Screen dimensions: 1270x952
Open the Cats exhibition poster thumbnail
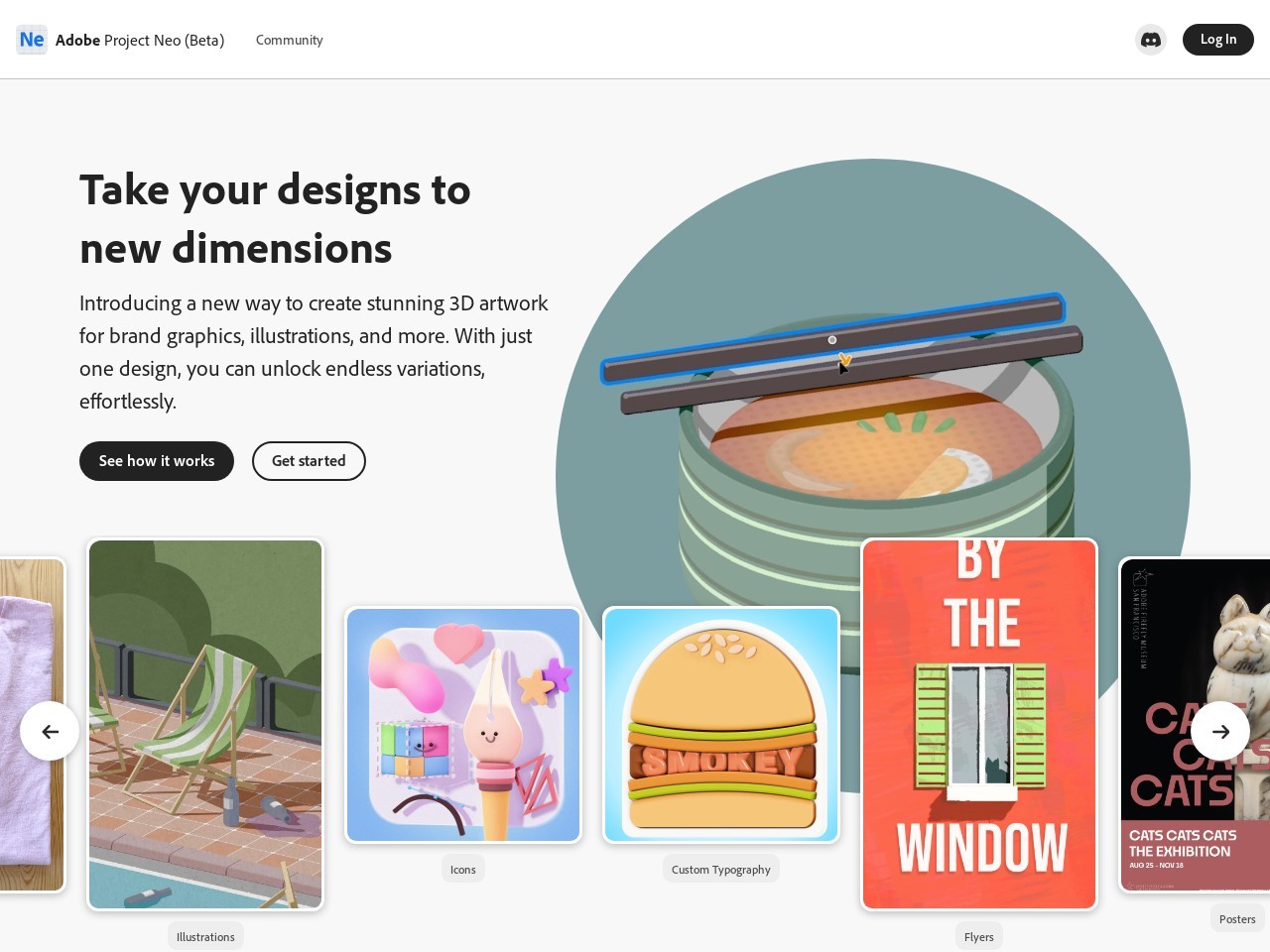click(1195, 725)
